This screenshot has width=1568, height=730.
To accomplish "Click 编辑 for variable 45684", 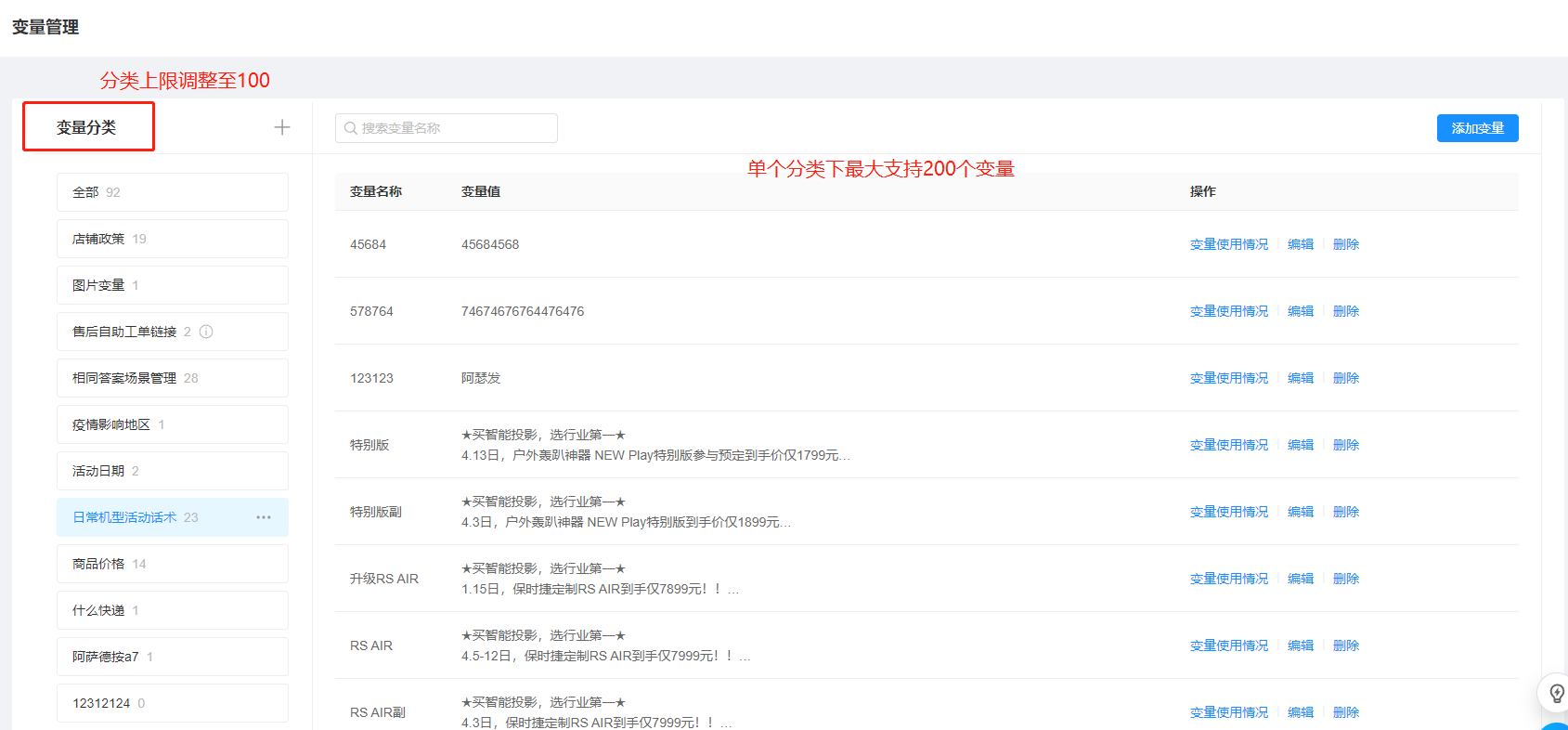I will coord(1301,244).
